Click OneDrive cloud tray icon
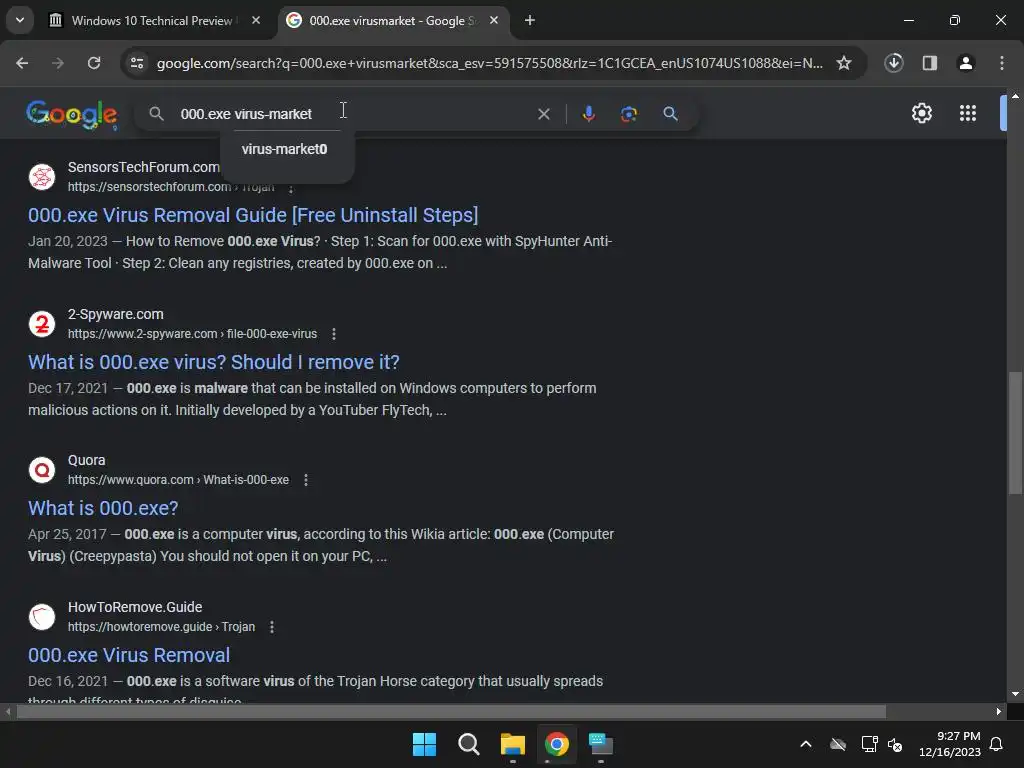This screenshot has width=1024, height=768. pyautogui.click(x=838, y=744)
